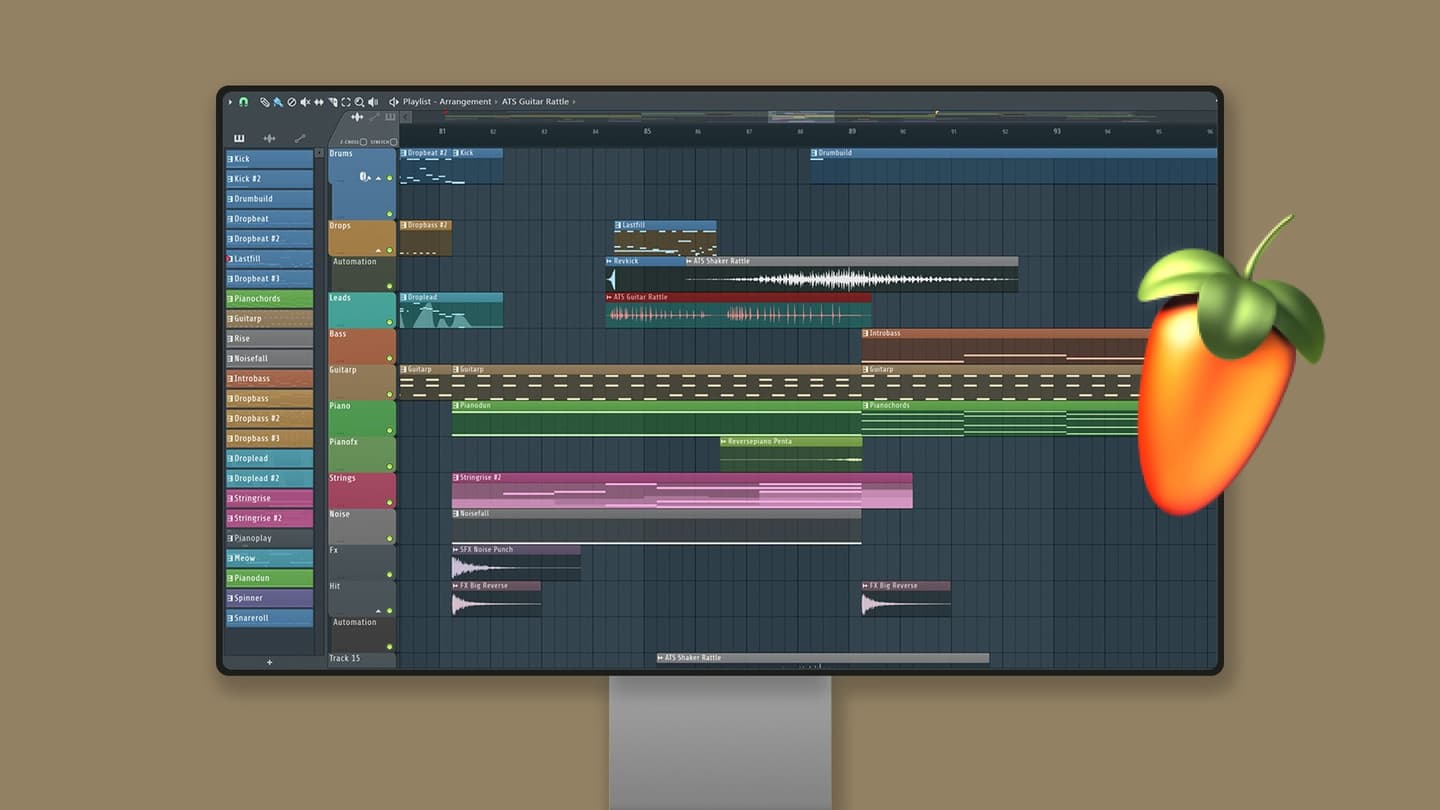Toggle the Z-CROSS checkbox

tap(364, 142)
